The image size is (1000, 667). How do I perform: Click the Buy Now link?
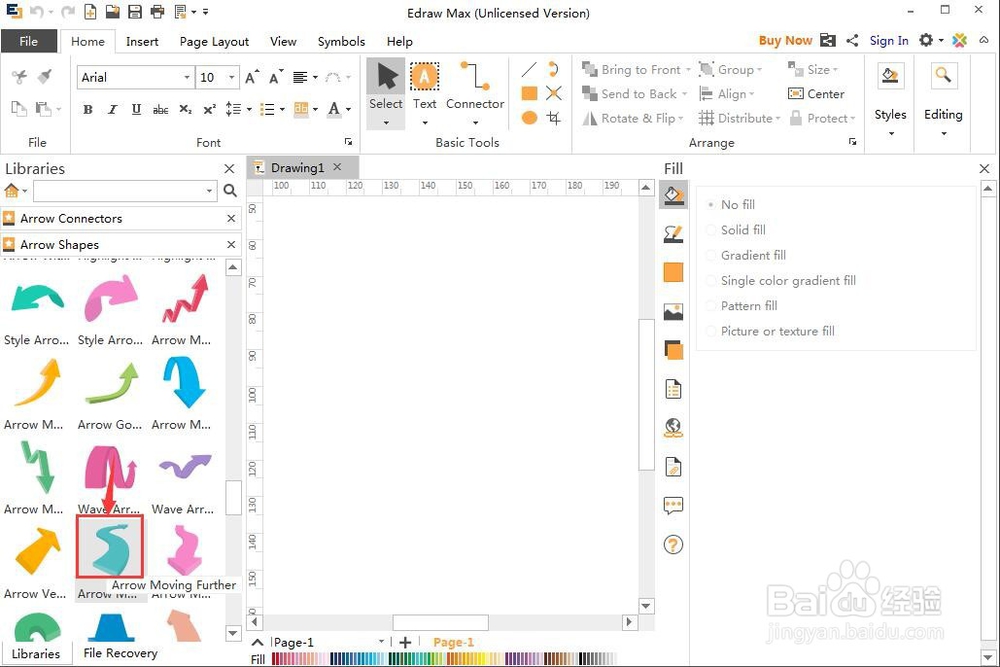click(x=785, y=40)
